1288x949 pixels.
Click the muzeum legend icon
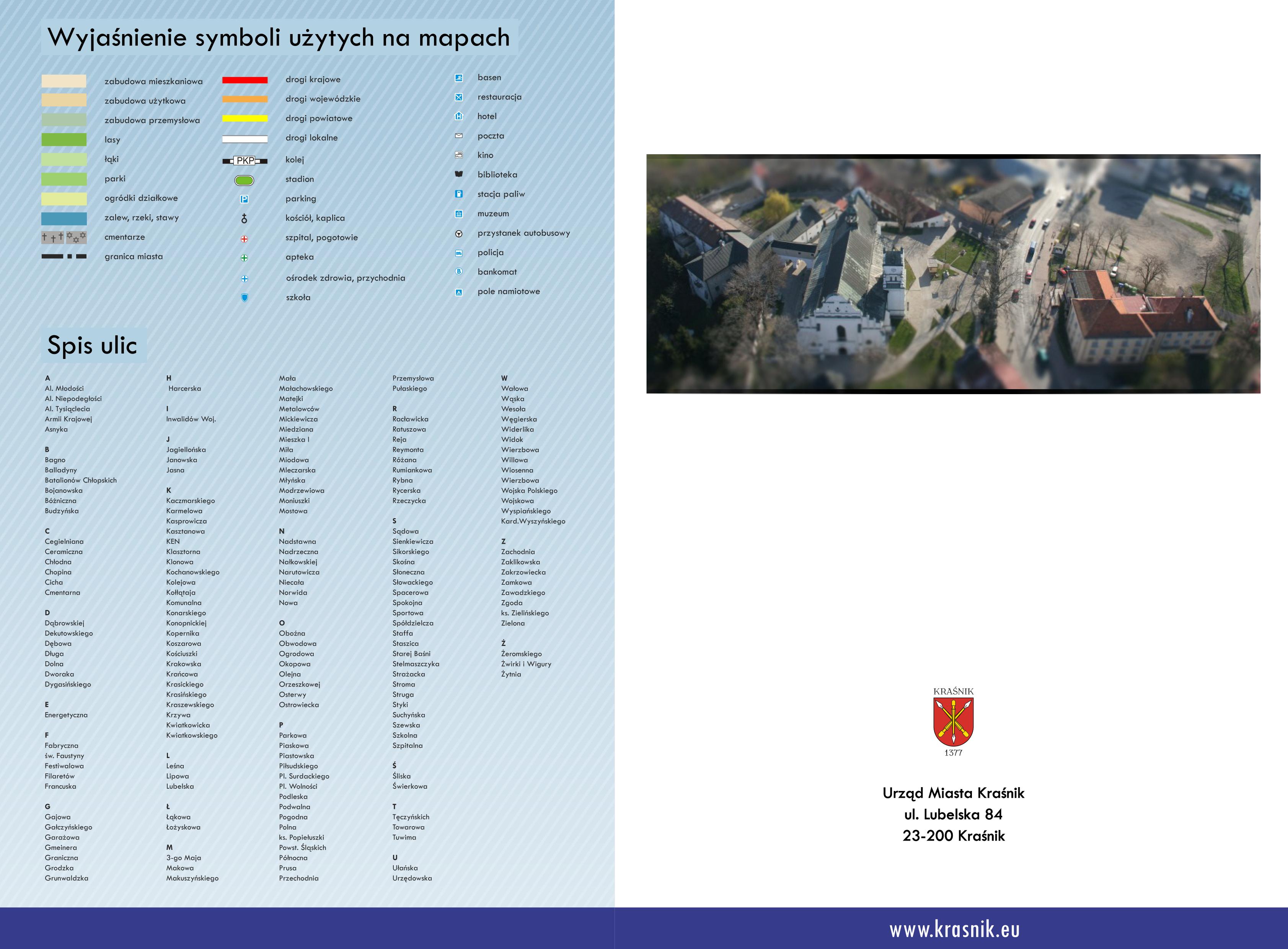pos(458,214)
